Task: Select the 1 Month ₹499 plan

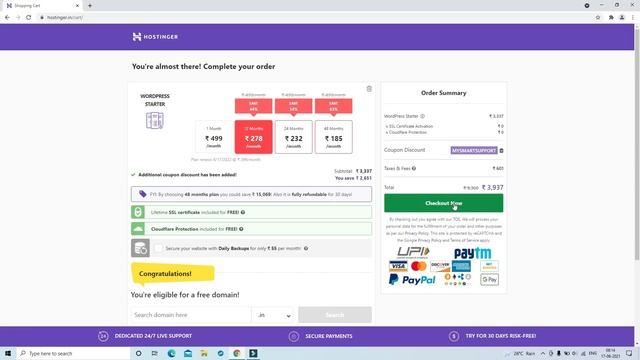Action: coord(214,137)
